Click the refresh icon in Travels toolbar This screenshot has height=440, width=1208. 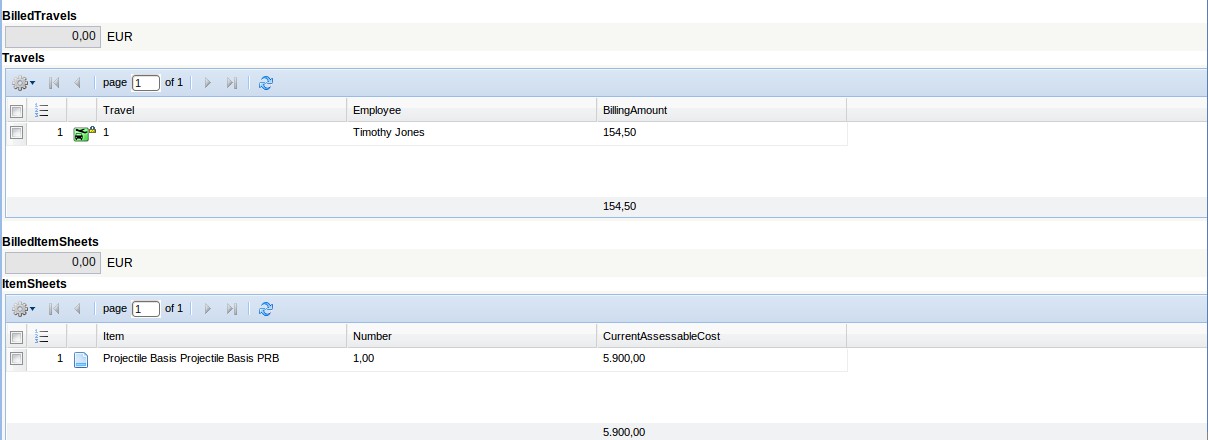(265, 83)
